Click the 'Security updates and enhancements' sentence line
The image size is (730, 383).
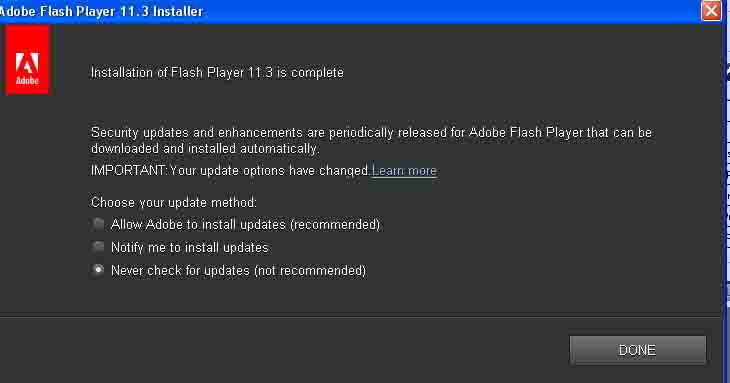click(x=371, y=133)
